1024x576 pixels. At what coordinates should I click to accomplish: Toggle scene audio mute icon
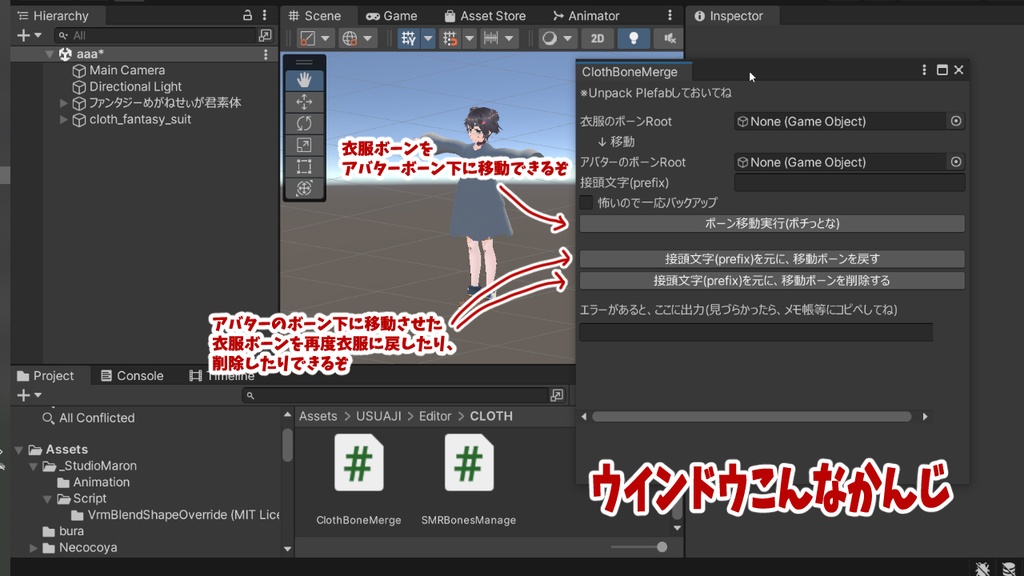click(670, 38)
